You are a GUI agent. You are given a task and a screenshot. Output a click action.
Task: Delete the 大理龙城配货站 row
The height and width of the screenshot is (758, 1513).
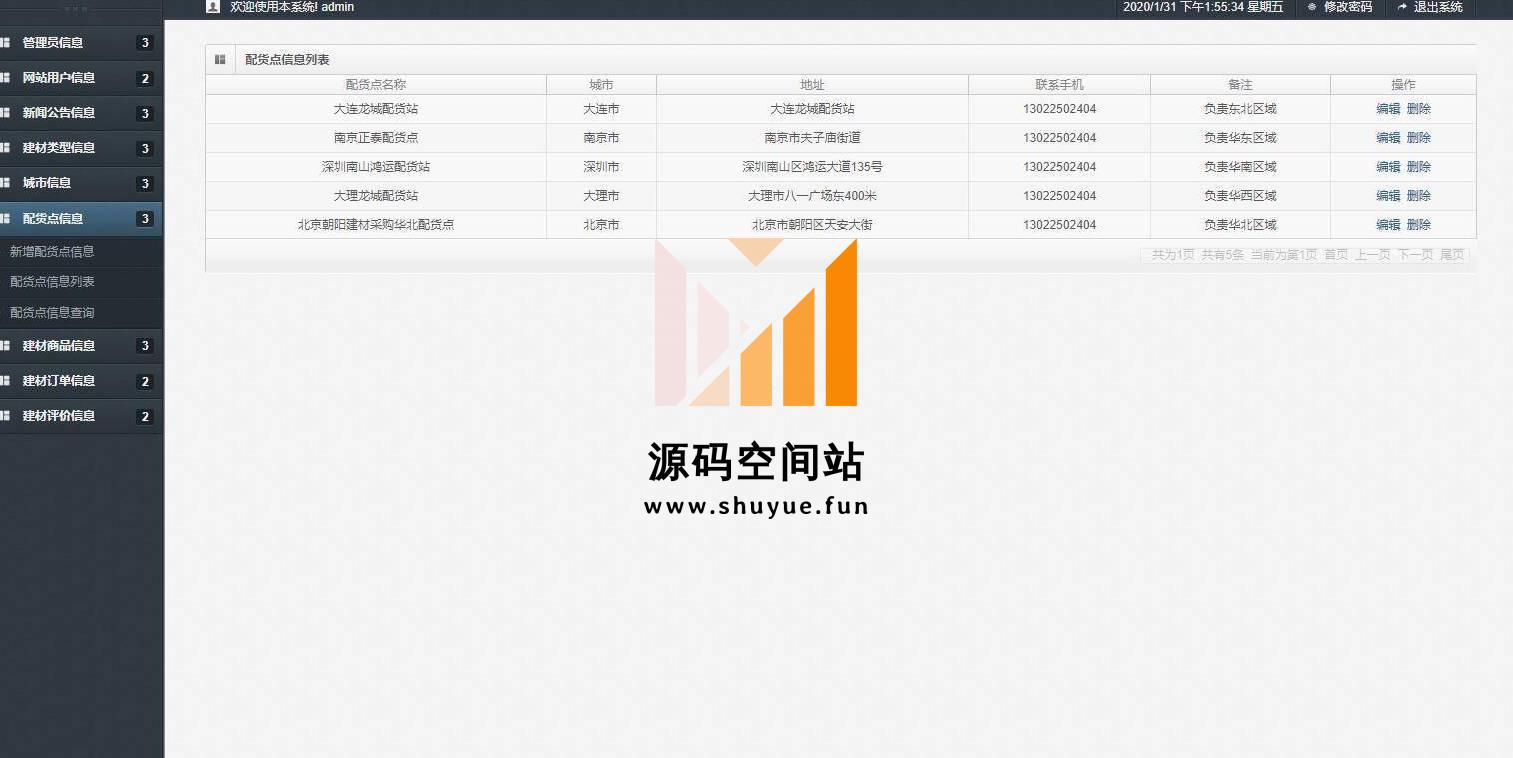pyautogui.click(x=1419, y=196)
